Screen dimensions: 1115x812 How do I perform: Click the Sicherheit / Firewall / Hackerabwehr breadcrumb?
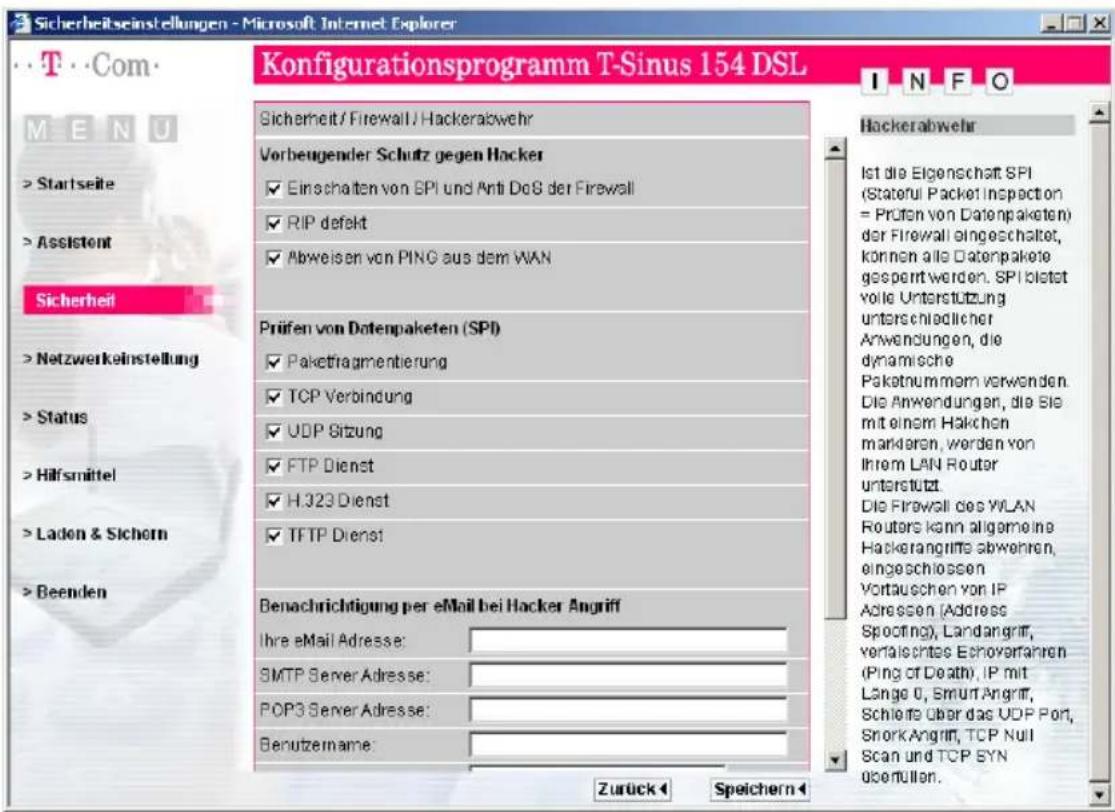[396, 119]
